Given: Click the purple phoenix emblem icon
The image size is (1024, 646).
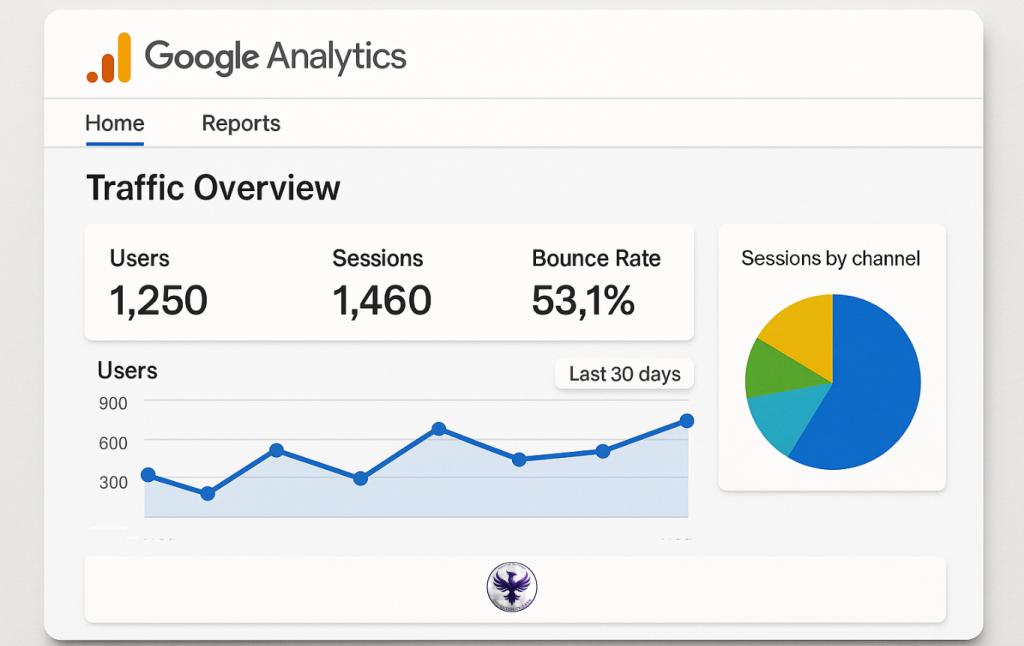Looking at the screenshot, I should pos(512,587).
